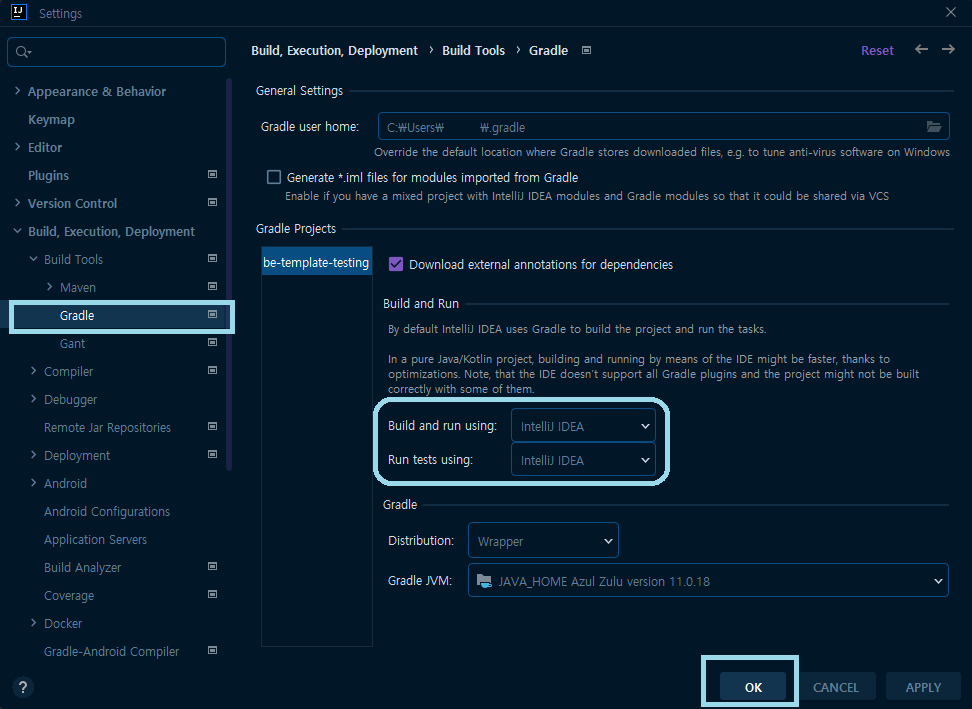
Task: Expand Appearance & Behavior section
Action: [17, 90]
